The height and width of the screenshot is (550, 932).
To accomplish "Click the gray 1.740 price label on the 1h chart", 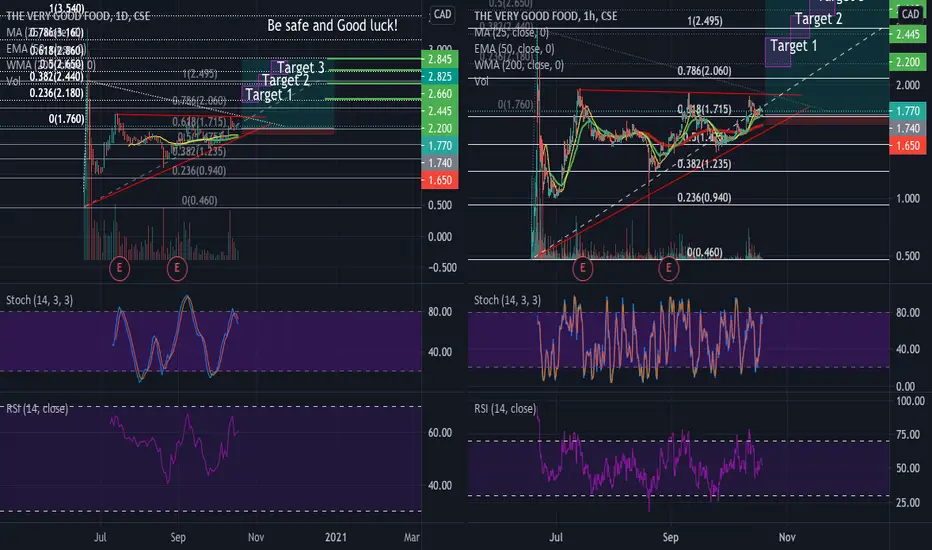I will [908, 128].
